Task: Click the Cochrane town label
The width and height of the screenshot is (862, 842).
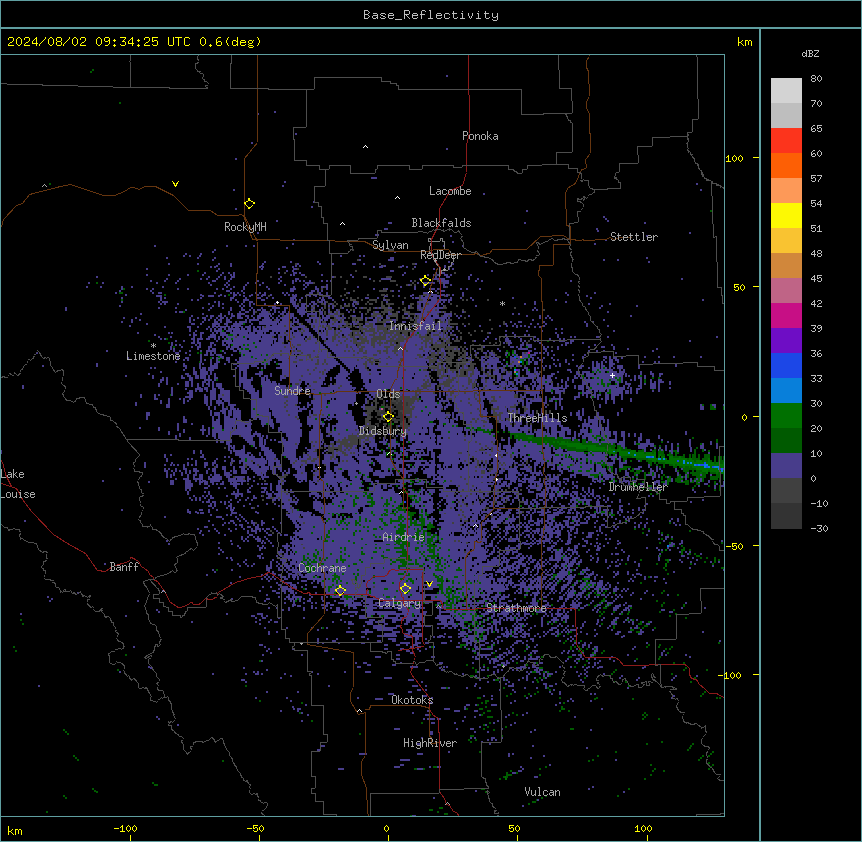Action: pos(322,568)
